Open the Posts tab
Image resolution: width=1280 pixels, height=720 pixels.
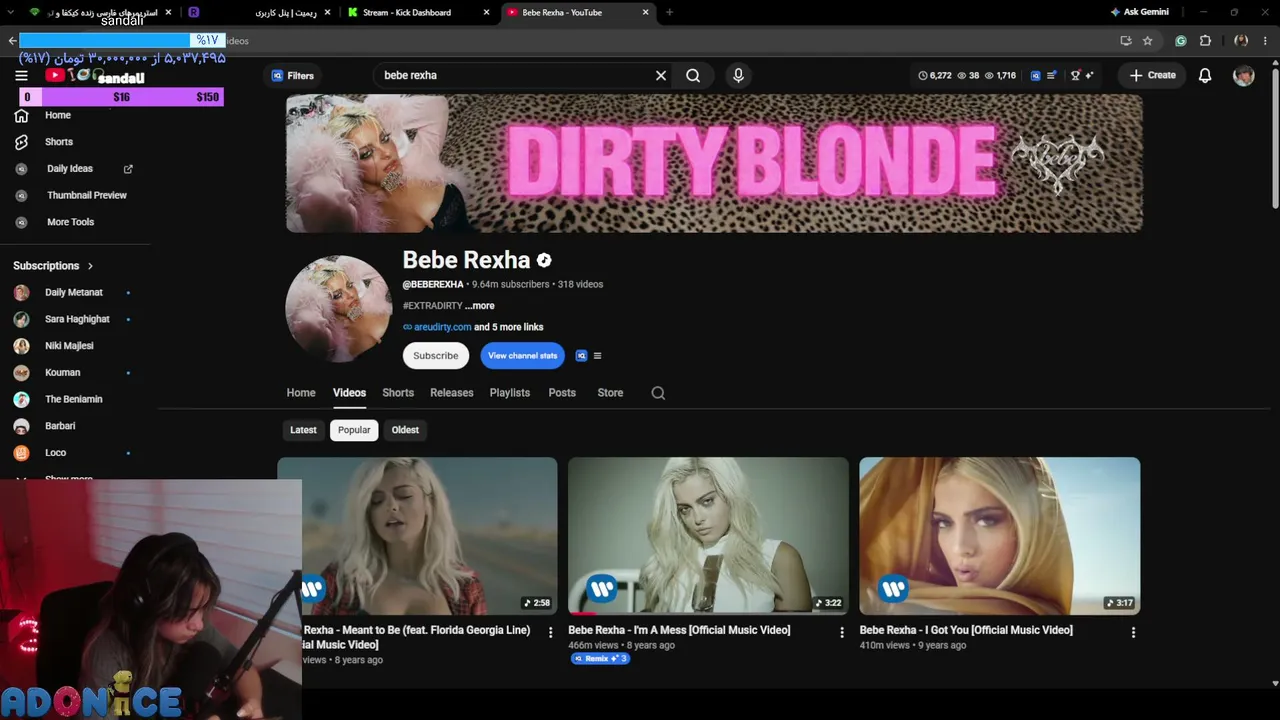562,393
